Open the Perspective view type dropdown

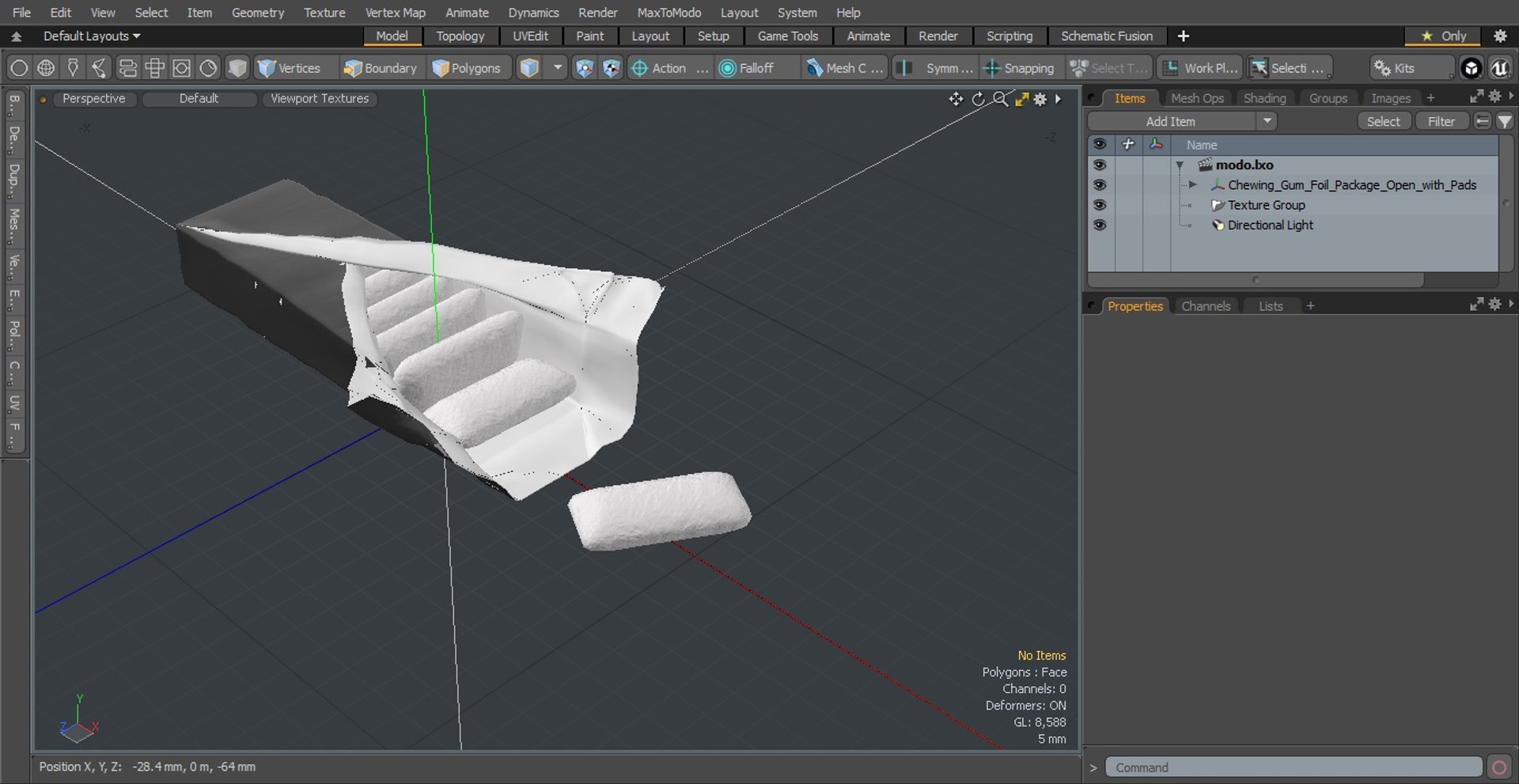93,98
